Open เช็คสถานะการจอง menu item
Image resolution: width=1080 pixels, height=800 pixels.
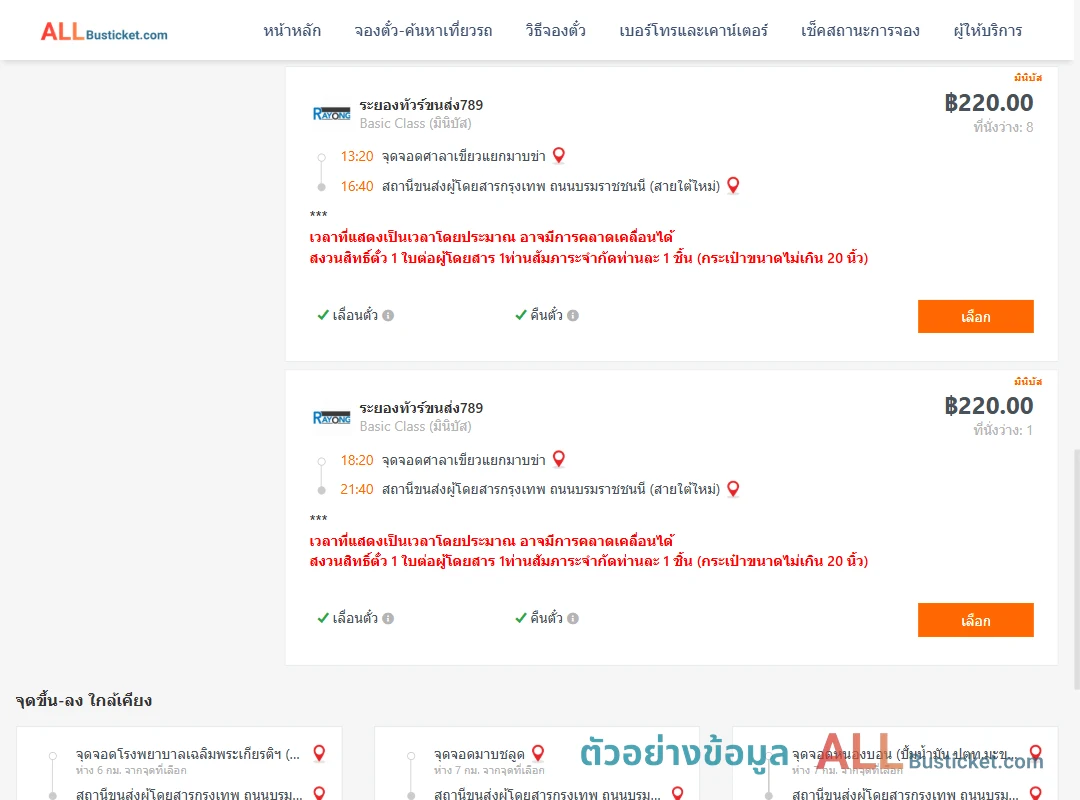point(860,30)
